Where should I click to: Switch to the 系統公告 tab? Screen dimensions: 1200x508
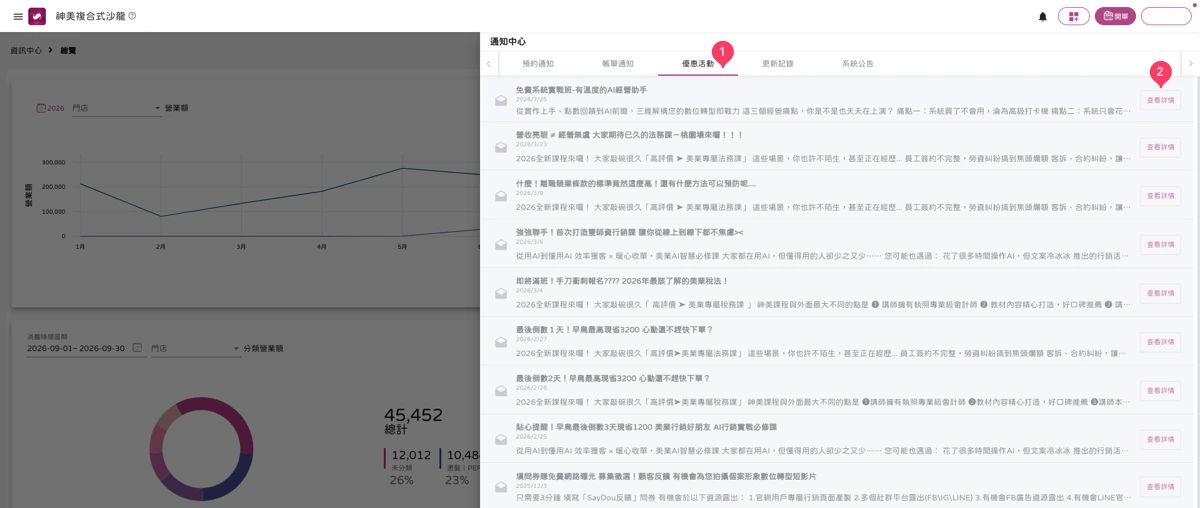[x=857, y=64]
